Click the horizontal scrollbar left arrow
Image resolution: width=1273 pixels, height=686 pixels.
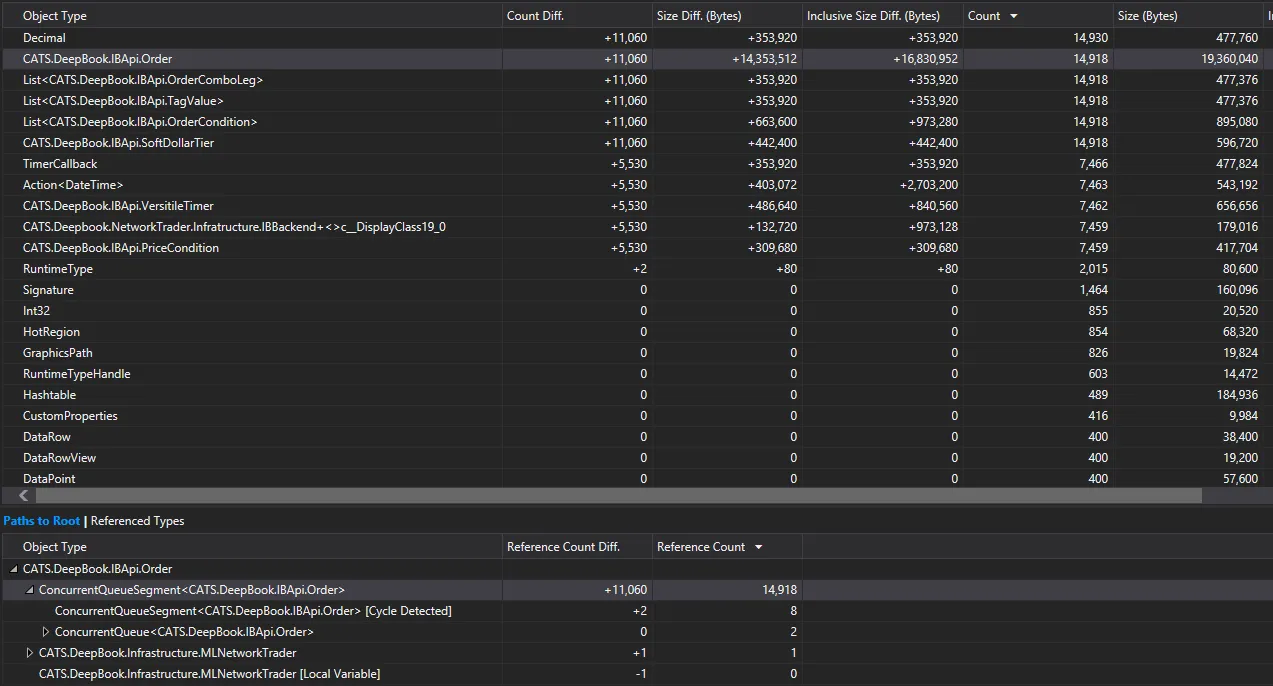click(25, 496)
